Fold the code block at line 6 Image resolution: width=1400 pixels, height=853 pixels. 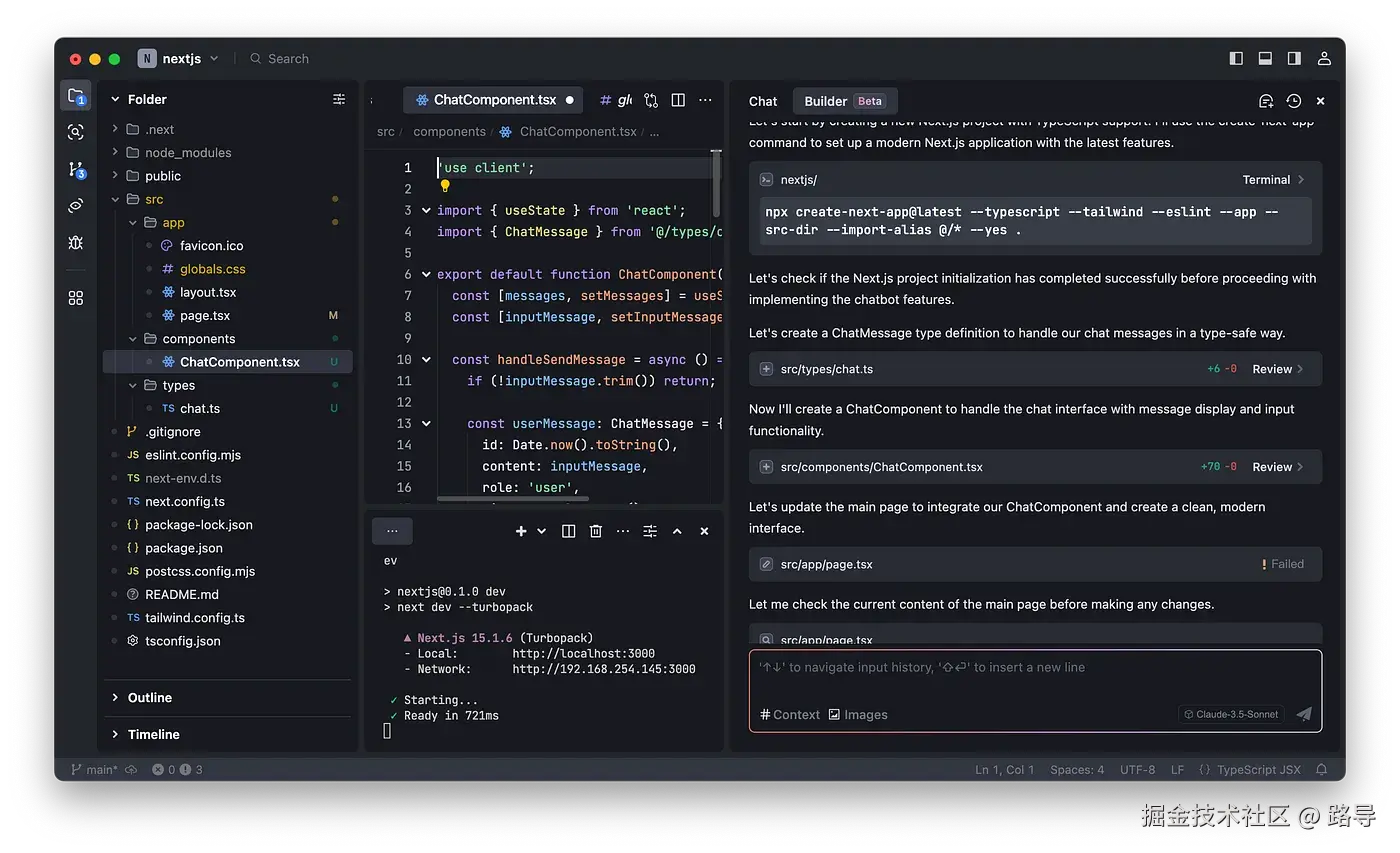pyautogui.click(x=427, y=274)
